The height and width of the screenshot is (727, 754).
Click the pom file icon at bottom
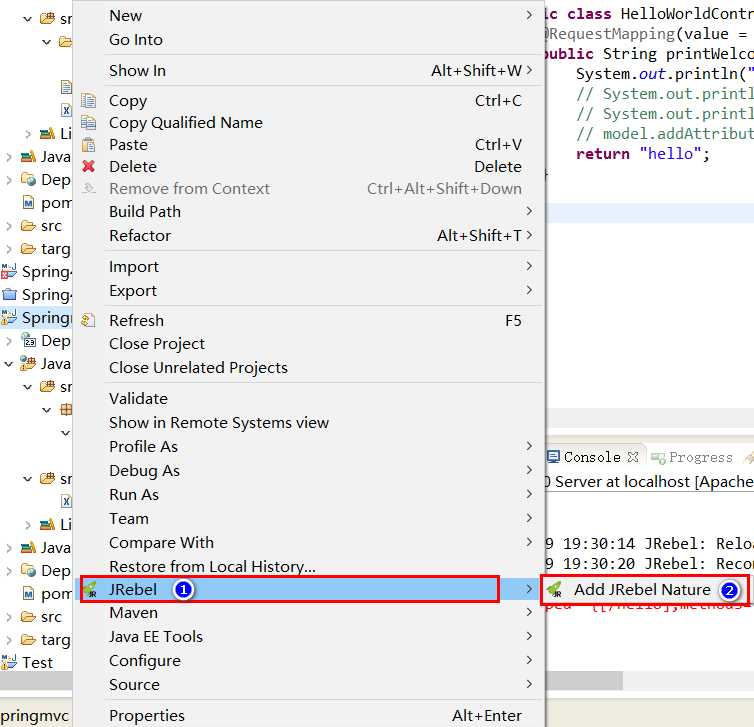[29, 593]
